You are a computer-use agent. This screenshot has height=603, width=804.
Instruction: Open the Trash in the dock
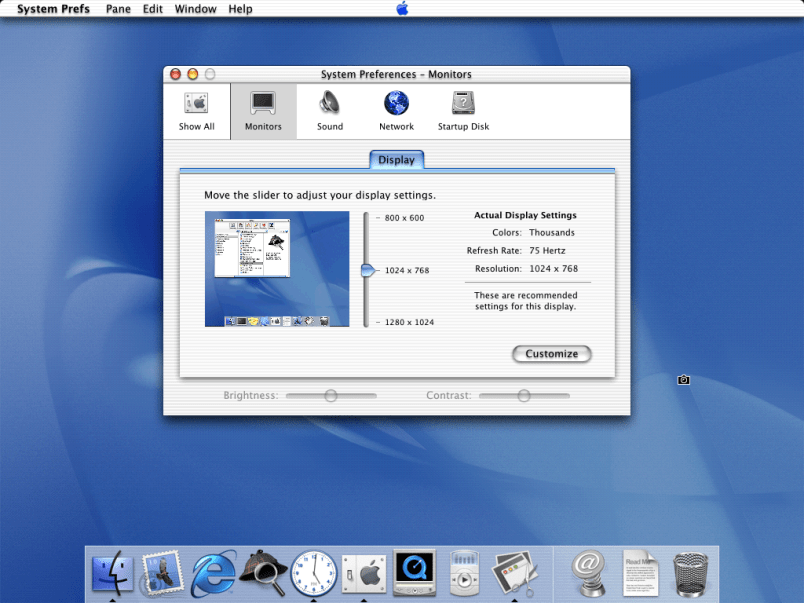coord(691,573)
